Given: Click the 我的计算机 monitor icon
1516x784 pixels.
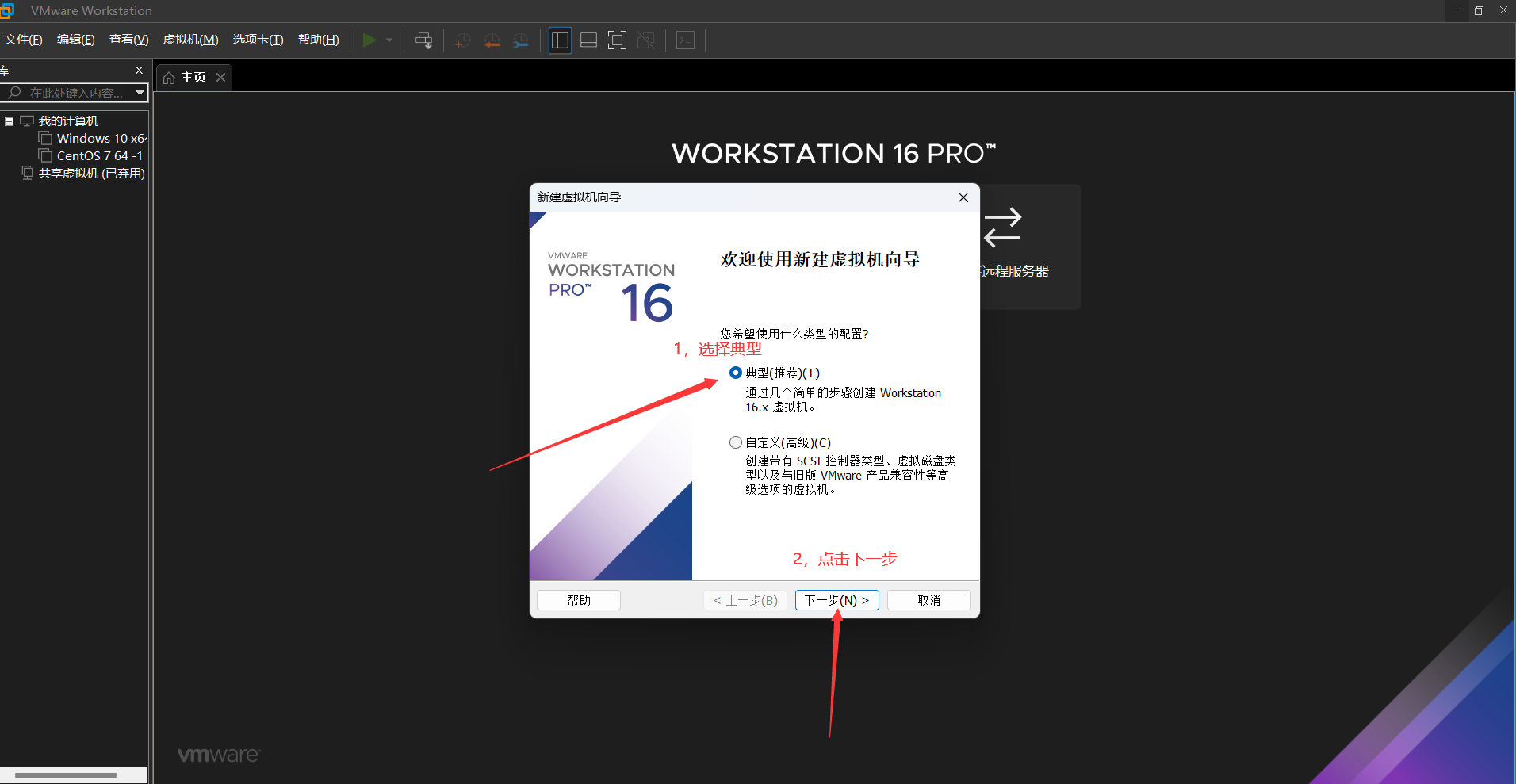Looking at the screenshot, I should tap(27, 120).
